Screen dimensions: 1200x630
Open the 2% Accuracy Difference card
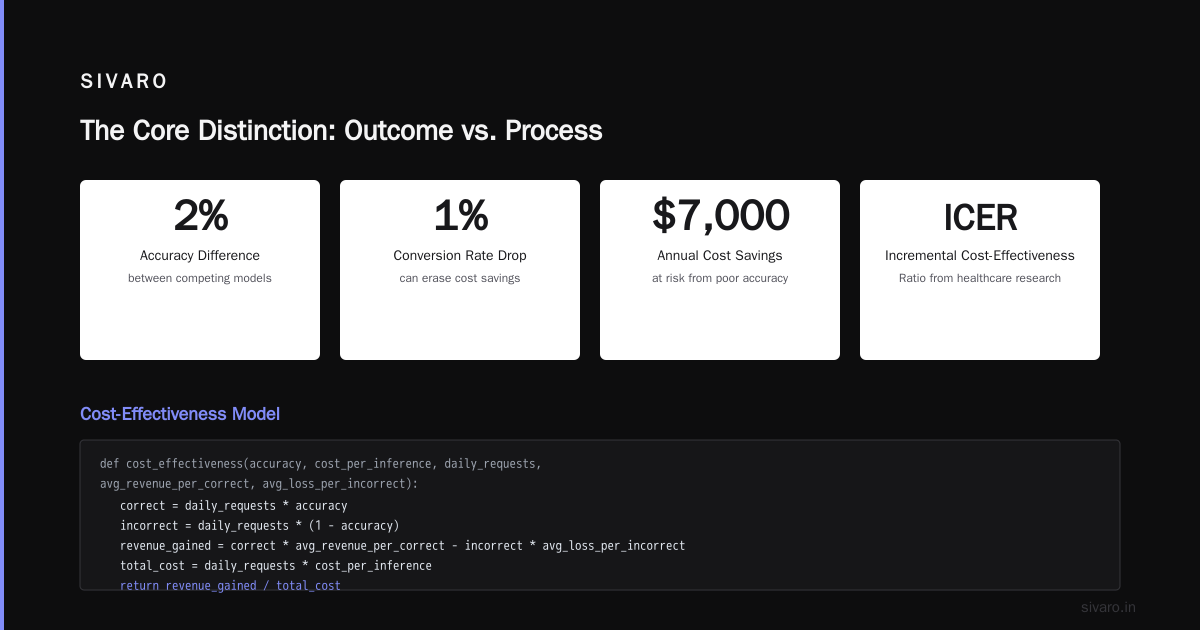point(200,270)
